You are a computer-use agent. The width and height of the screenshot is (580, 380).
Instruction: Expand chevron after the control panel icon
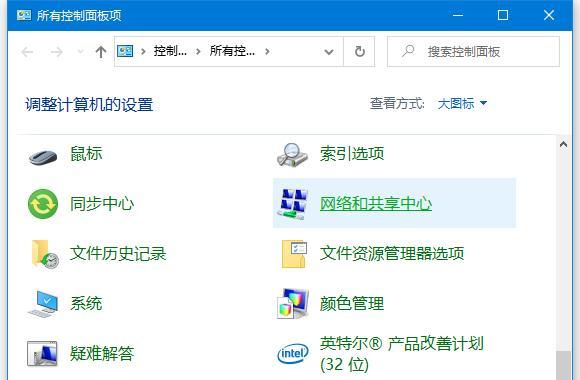143,51
